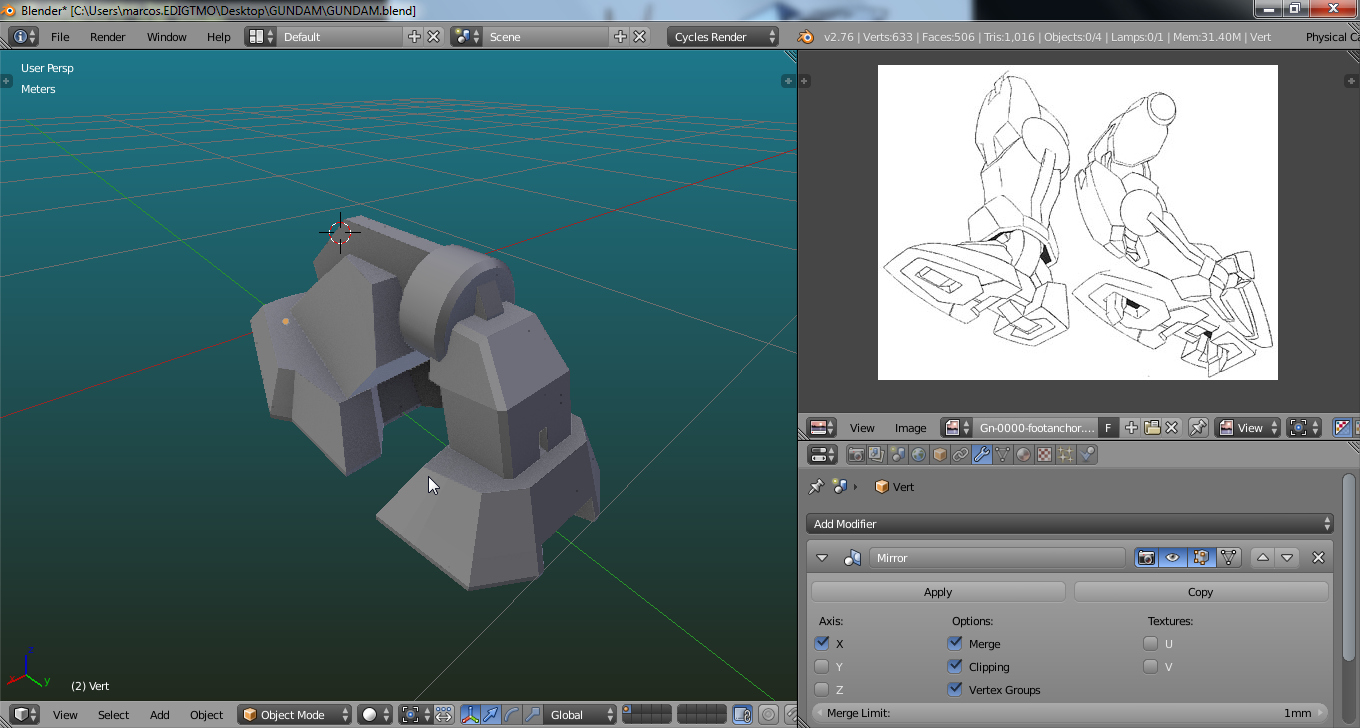Open the World properties tab (globe icon)

918,455
